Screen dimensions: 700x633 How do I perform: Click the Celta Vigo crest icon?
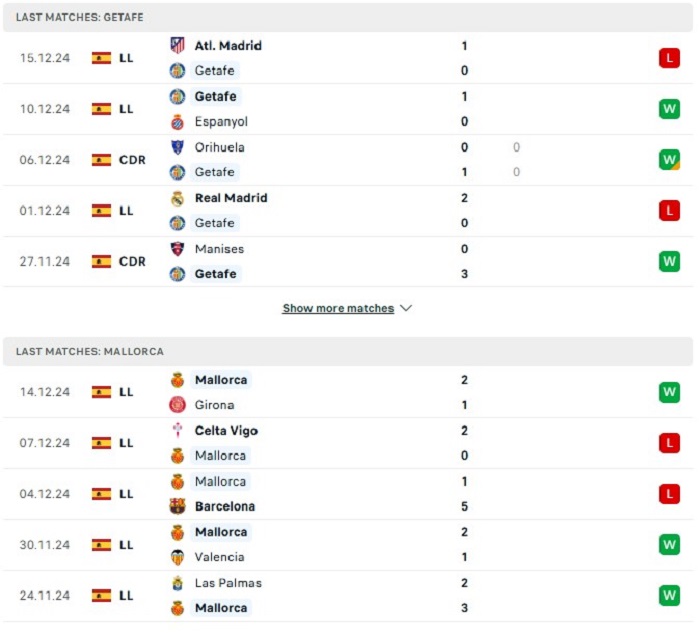pos(177,430)
